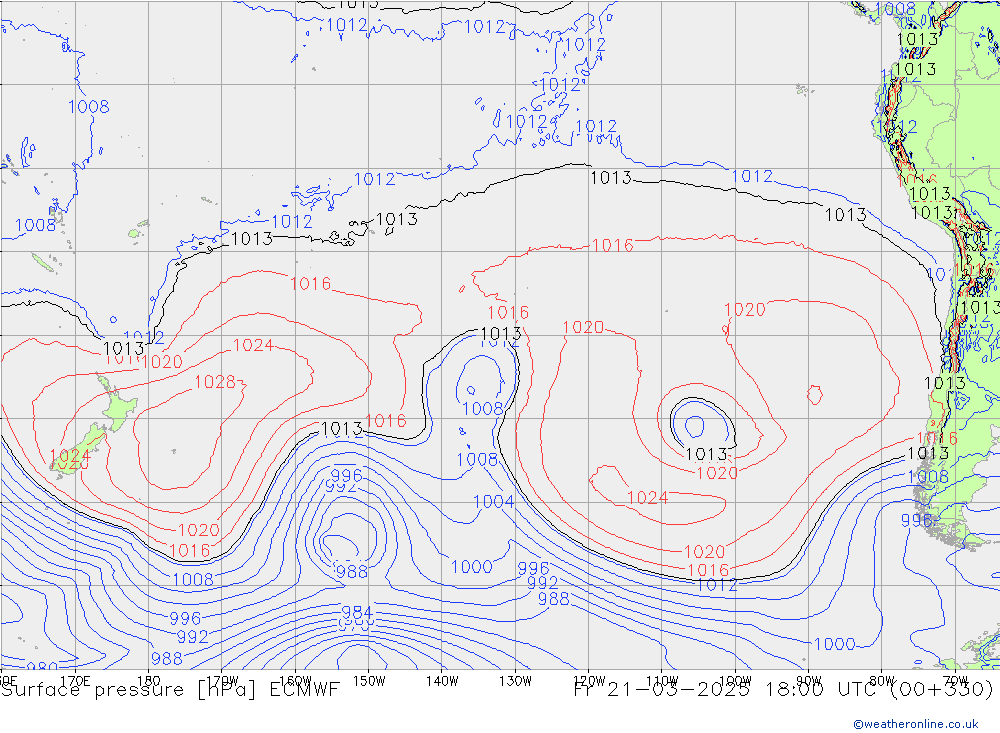
Task: Click the 160W longitude label
Action: coord(295,681)
